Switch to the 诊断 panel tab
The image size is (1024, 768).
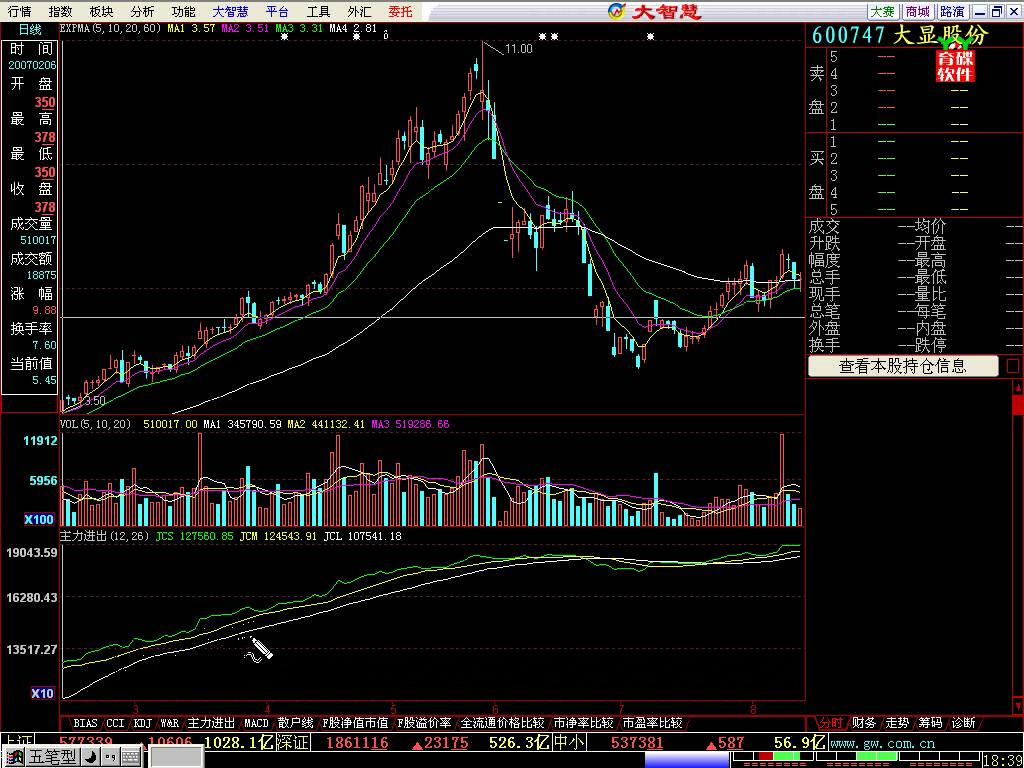963,723
